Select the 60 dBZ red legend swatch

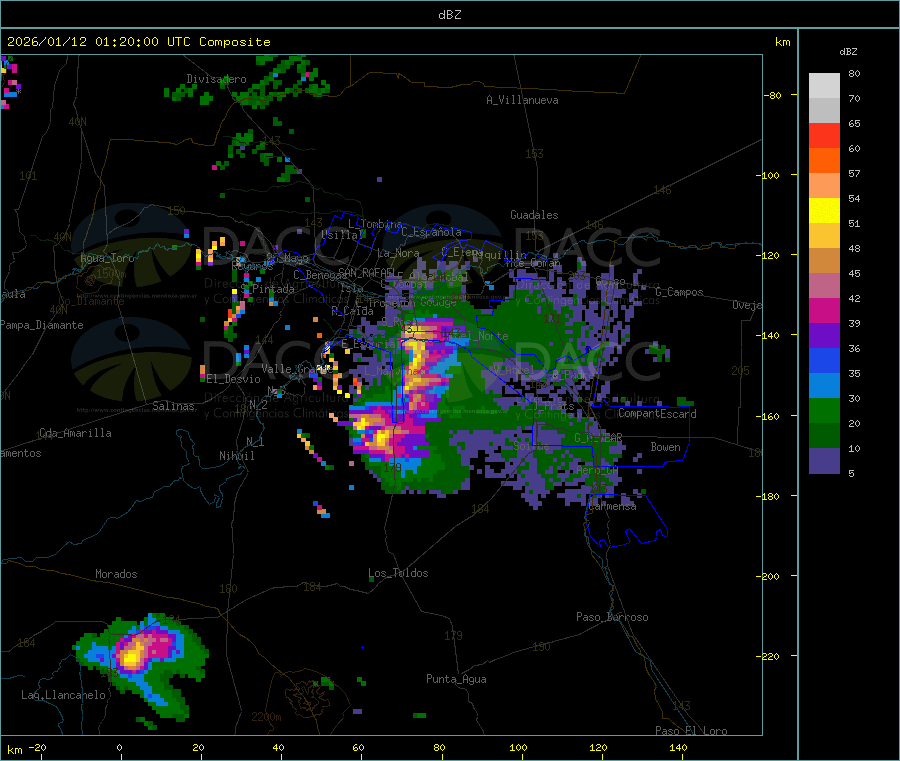click(824, 135)
